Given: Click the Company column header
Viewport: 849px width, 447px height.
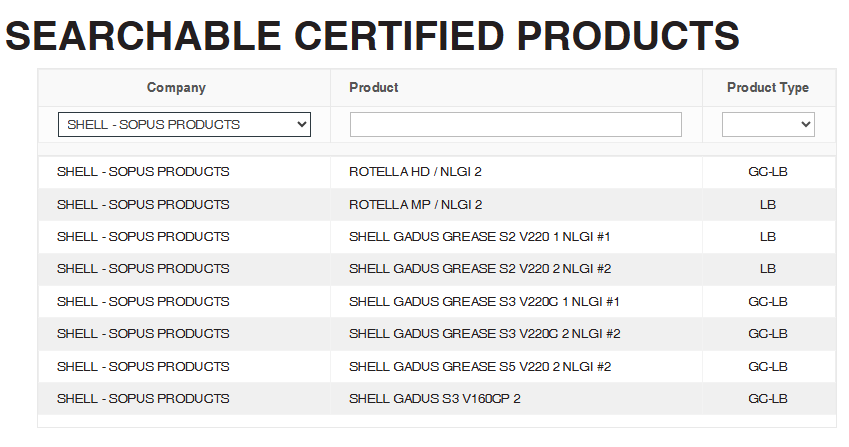Looking at the screenshot, I should tap(176, 88).
